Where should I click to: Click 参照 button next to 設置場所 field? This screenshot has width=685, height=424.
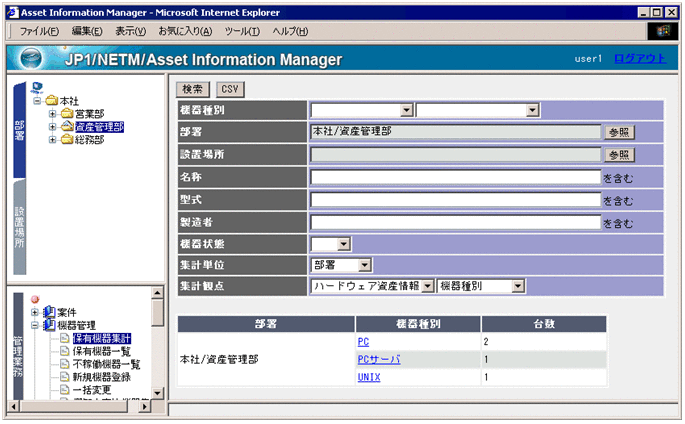619,155
